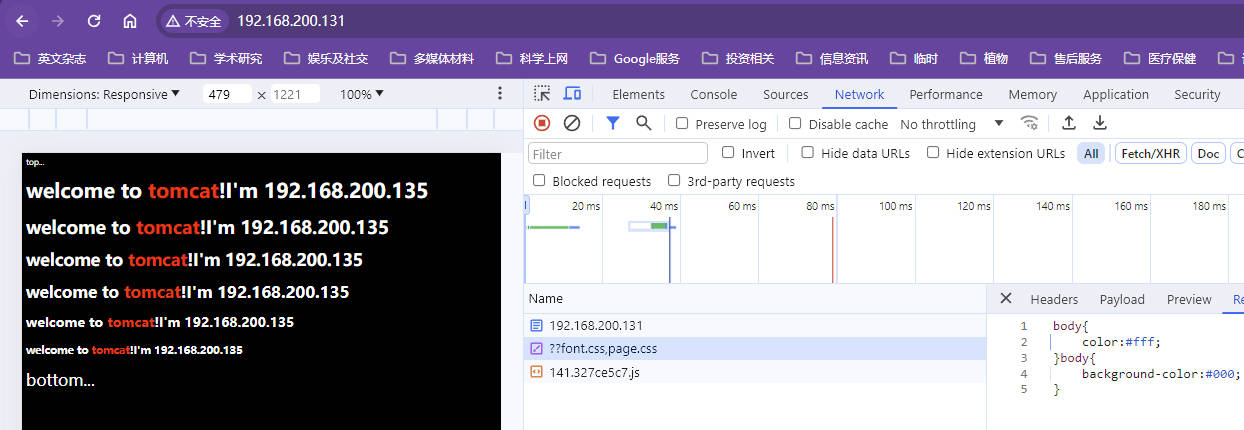Click the import HAR upload icon
The image size is (1244, 430).
(1068, 123)
